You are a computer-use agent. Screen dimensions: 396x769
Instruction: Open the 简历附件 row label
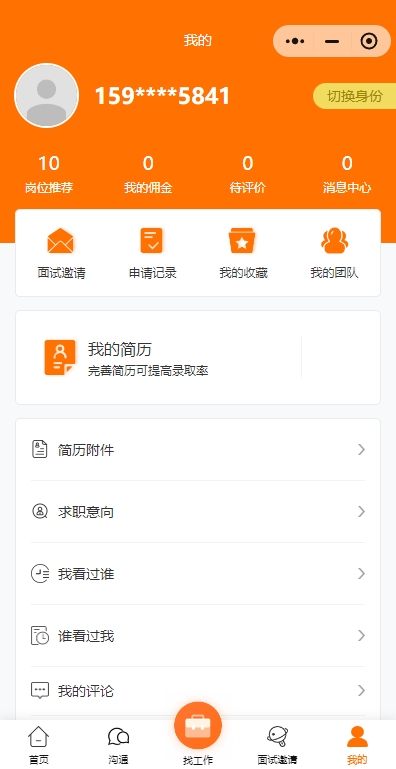pyautogui.click(x=86, y=450)
